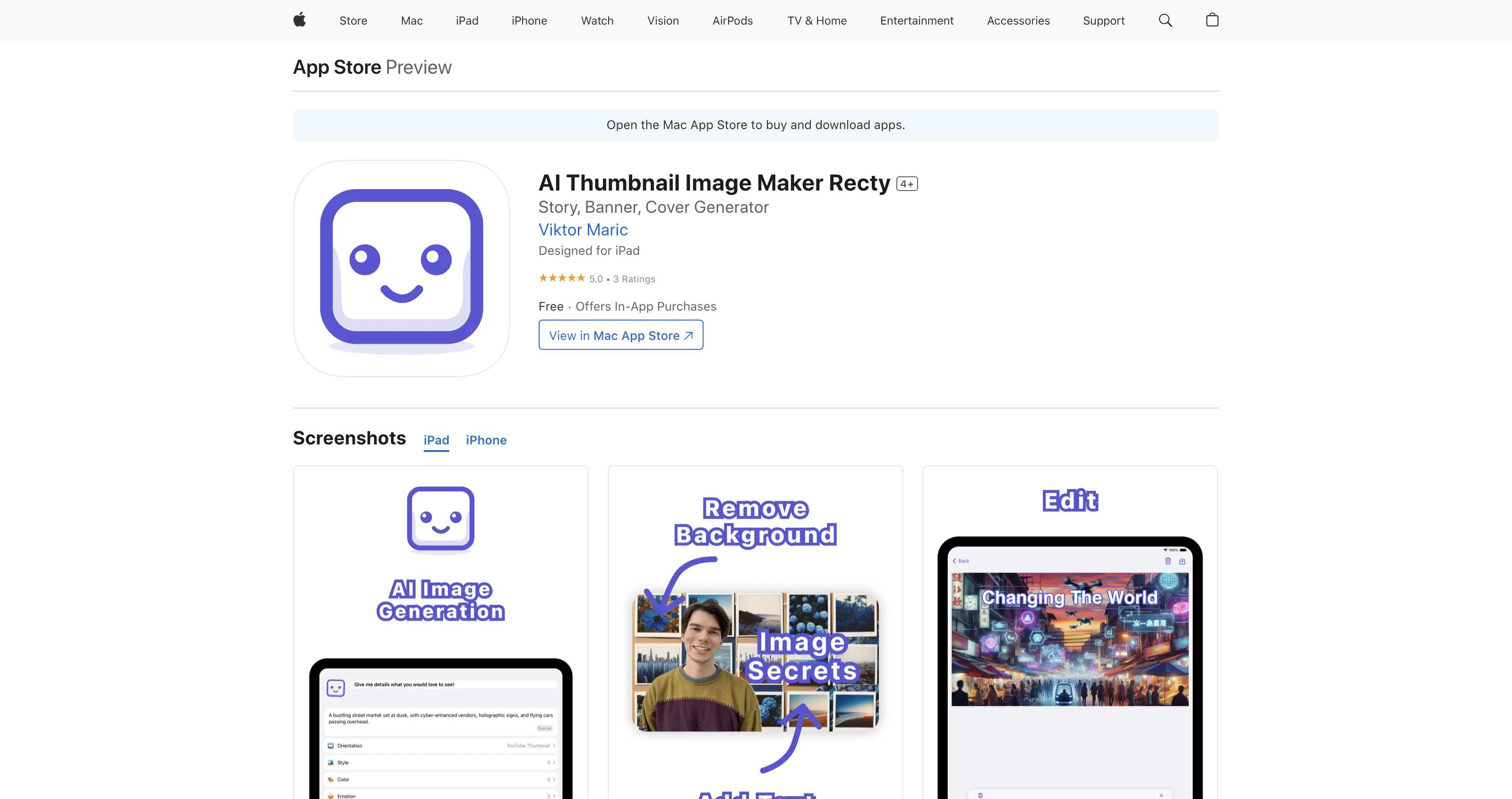Open the search magnifier icon
Image resolution: width=1512 pixels, height=799 pixels.
[x=1165, y=20]
